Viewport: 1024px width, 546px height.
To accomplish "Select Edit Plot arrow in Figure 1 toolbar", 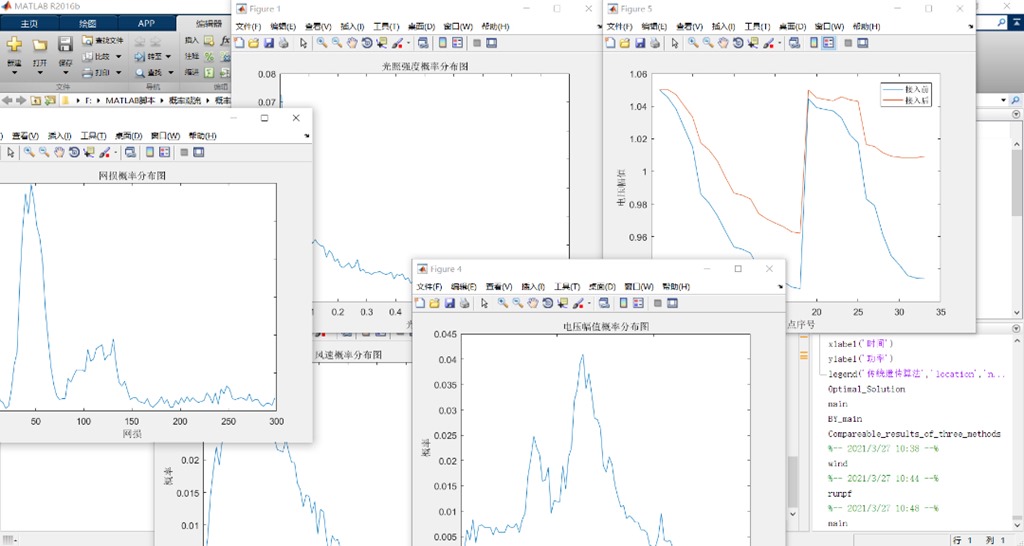I will click(x=304, y=43).
